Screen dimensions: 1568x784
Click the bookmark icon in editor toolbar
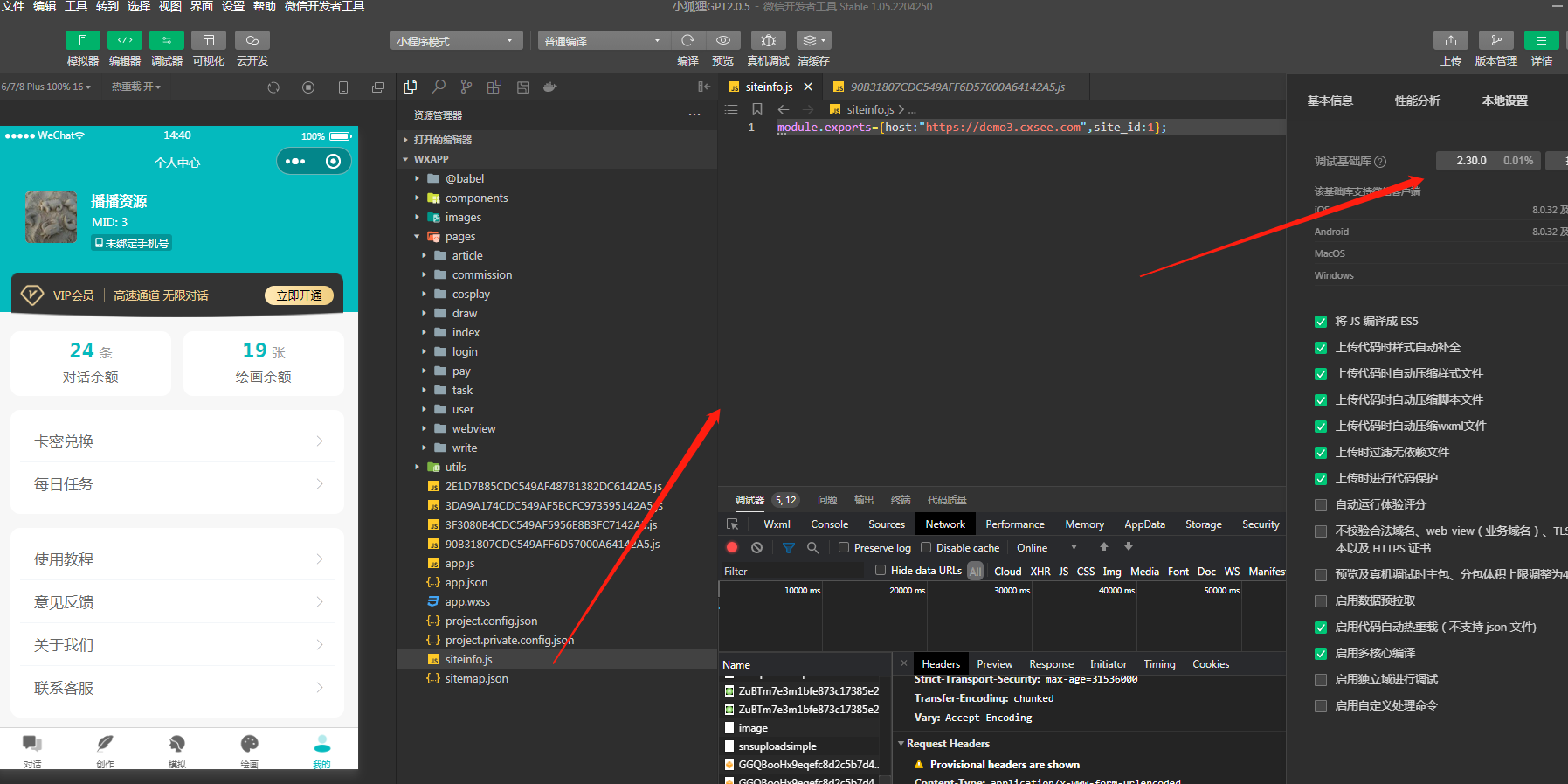[757, 109]
